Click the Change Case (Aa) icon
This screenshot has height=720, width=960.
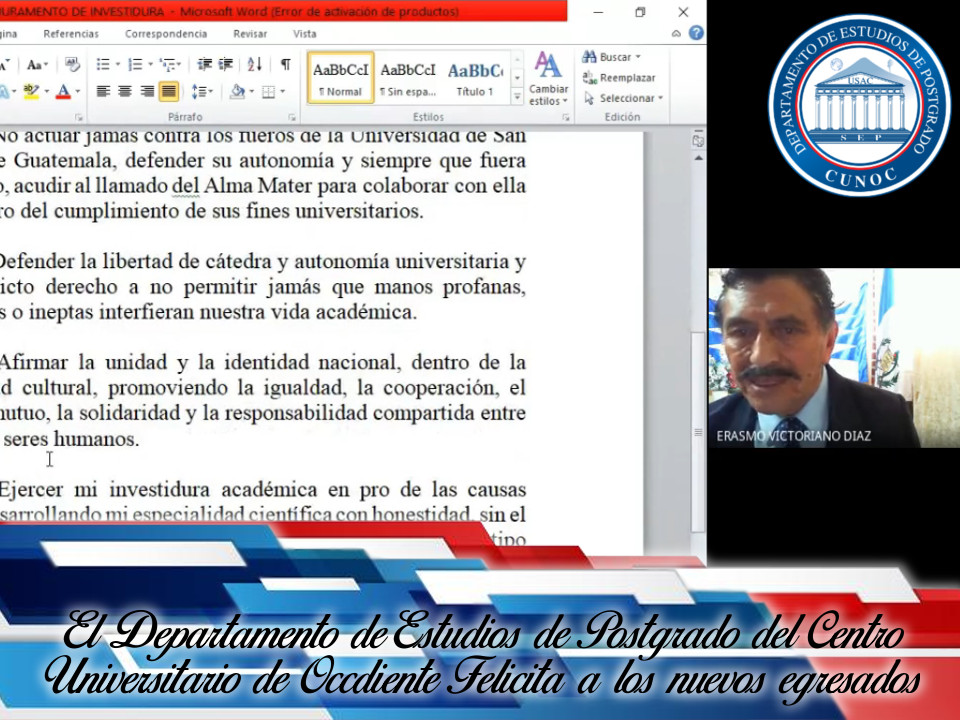point(35,65)
